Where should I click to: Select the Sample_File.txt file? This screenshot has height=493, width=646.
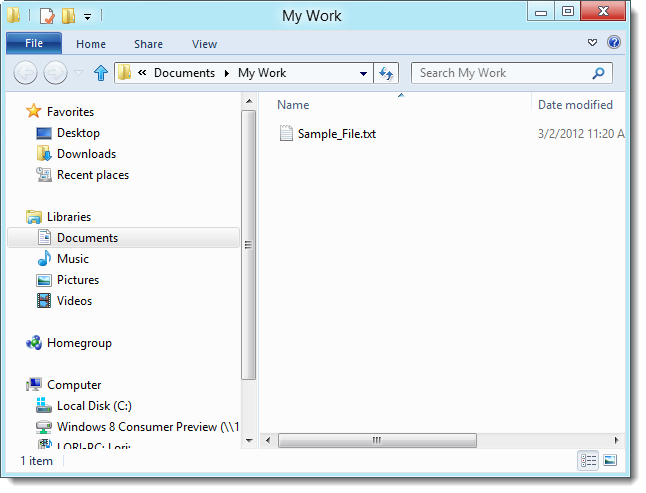pos(337,134)
